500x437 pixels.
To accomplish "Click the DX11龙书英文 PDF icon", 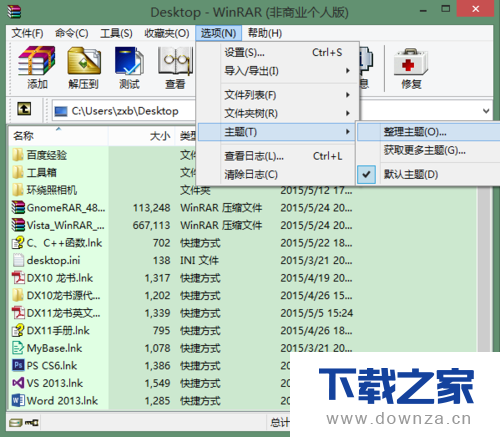I will [x=18, y=313].
